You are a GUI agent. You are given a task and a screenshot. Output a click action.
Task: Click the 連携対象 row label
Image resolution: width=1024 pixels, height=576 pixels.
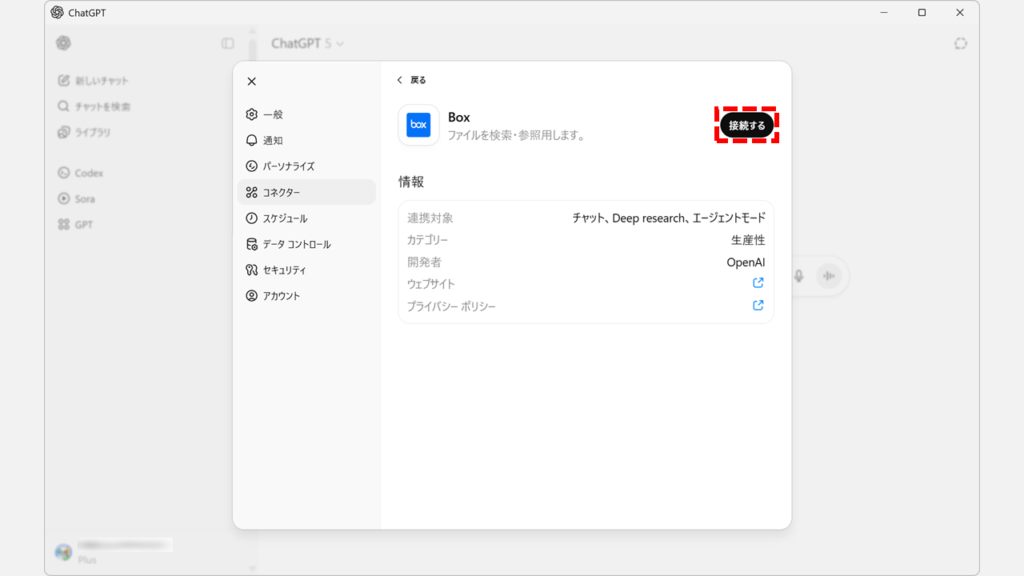pyautogui.click(x=430, y=218)
